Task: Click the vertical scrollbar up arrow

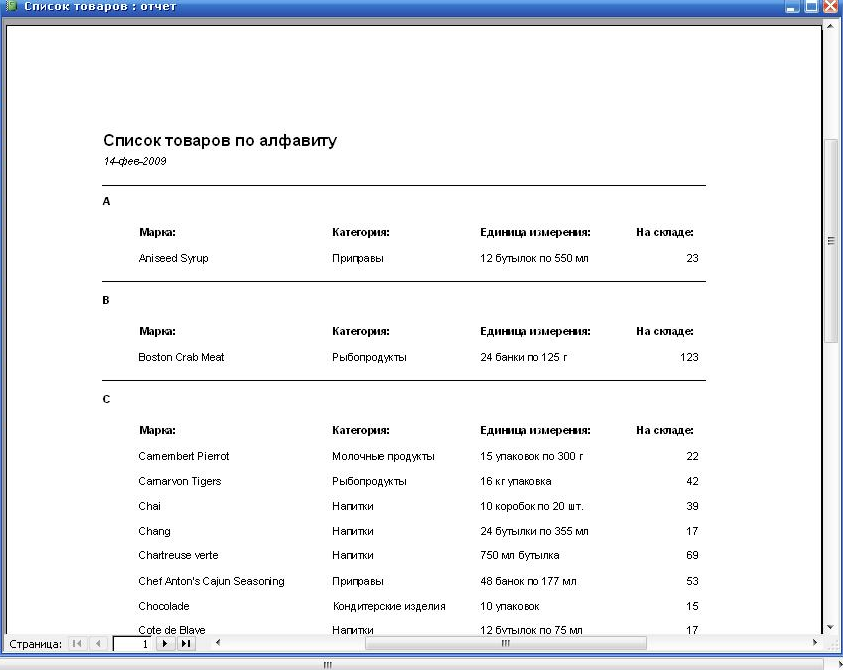Action: 830,26
